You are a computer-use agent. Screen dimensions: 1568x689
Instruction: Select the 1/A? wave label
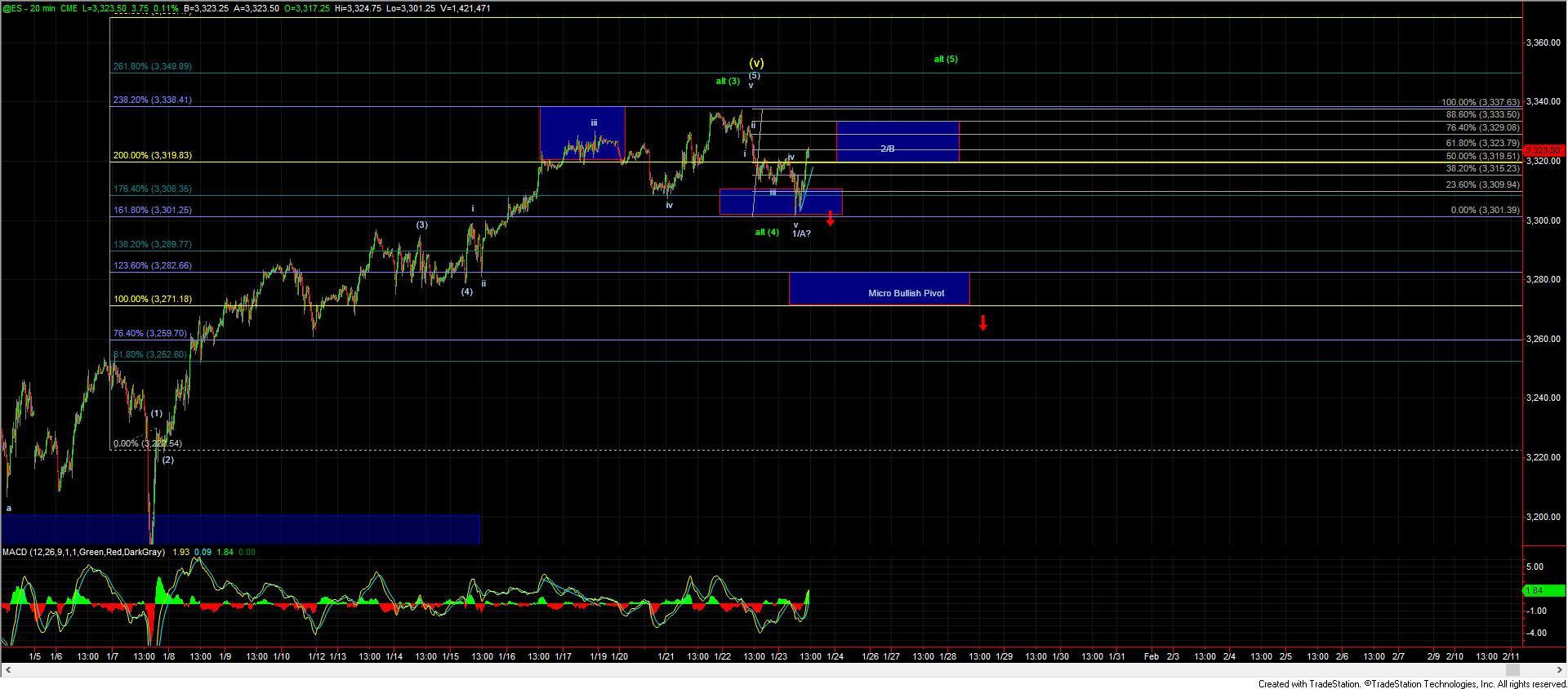[801, 233]
